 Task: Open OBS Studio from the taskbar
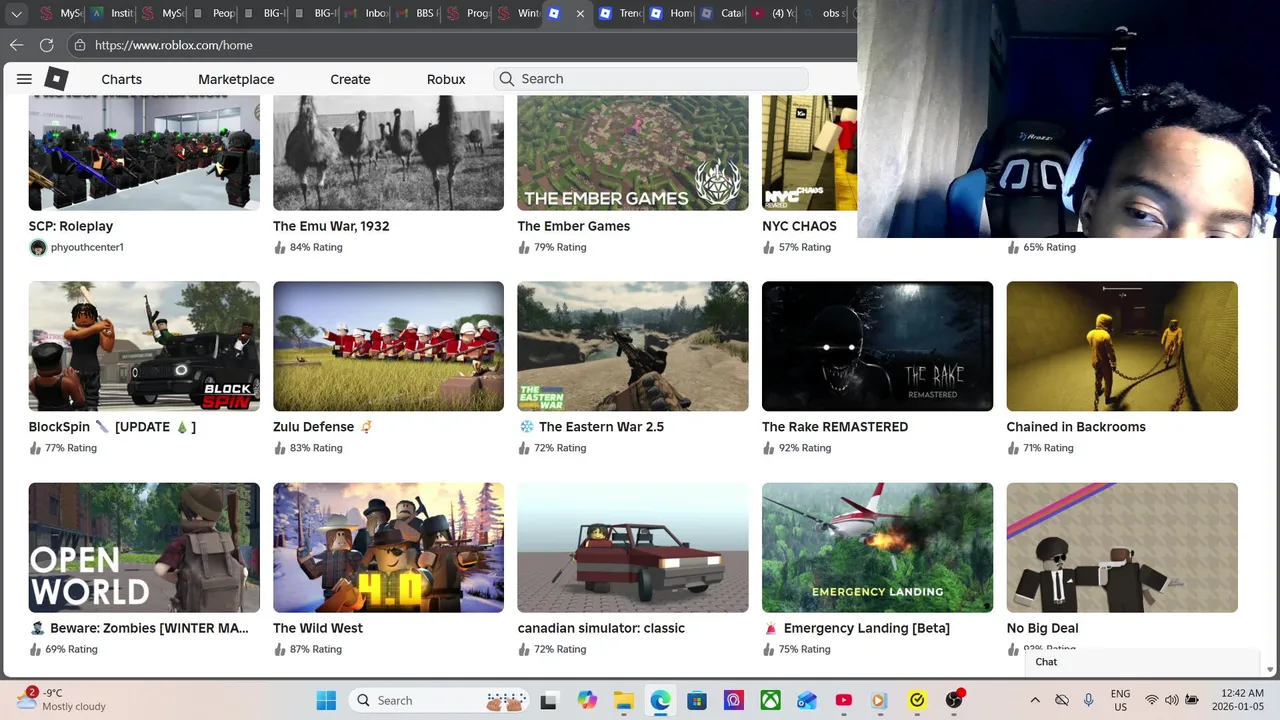coord(954,701)
